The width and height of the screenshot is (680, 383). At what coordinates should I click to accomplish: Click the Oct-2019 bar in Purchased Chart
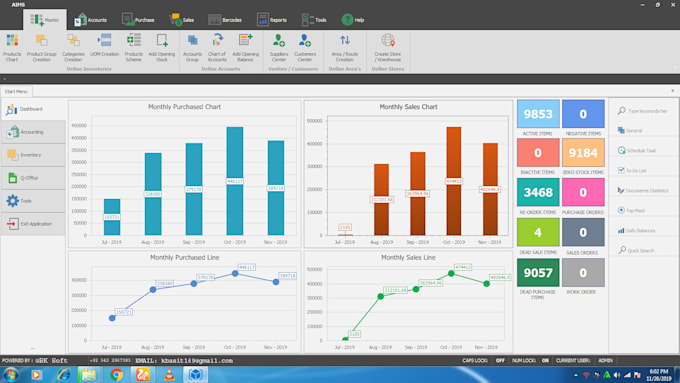(235, 181)
